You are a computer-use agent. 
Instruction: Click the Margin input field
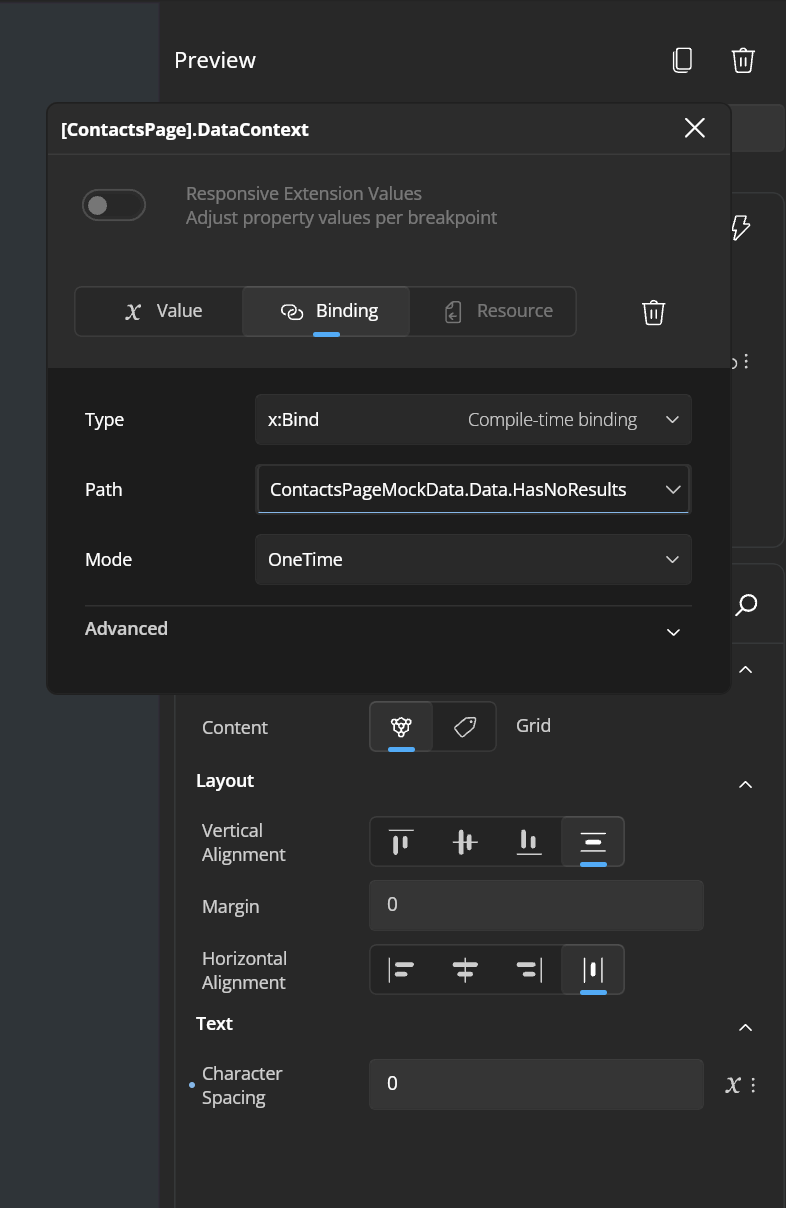click(536, 905)
